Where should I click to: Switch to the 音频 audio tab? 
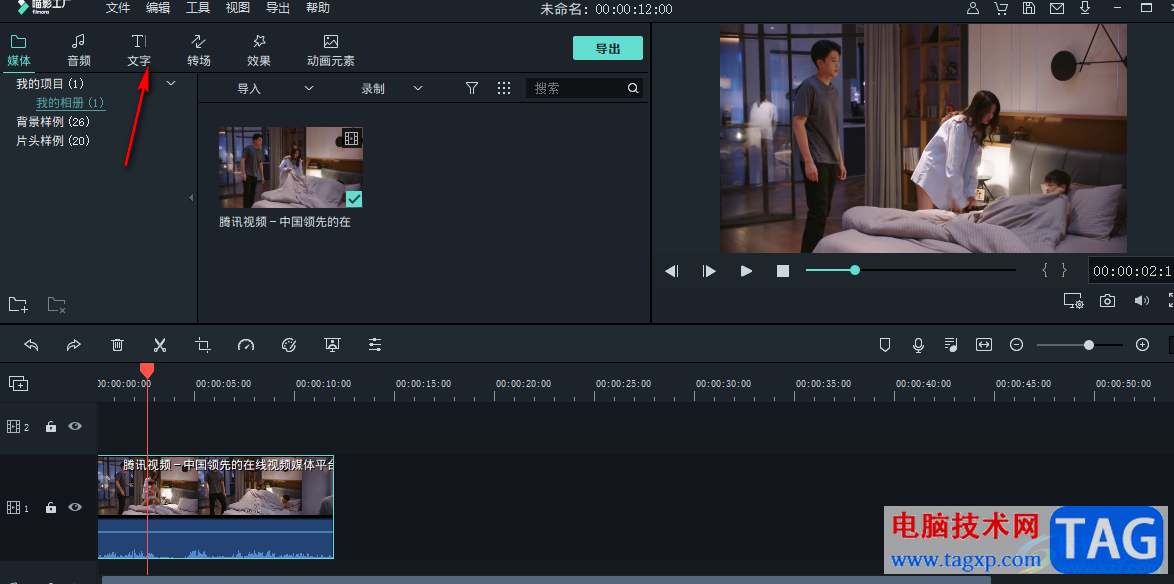coord(79,51)
